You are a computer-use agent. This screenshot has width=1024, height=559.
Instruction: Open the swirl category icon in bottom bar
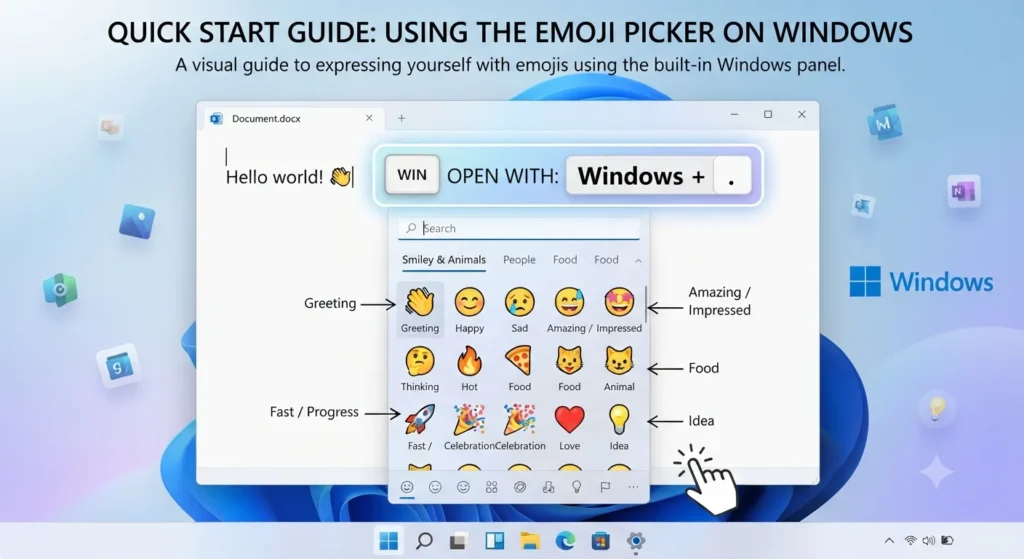520,487
